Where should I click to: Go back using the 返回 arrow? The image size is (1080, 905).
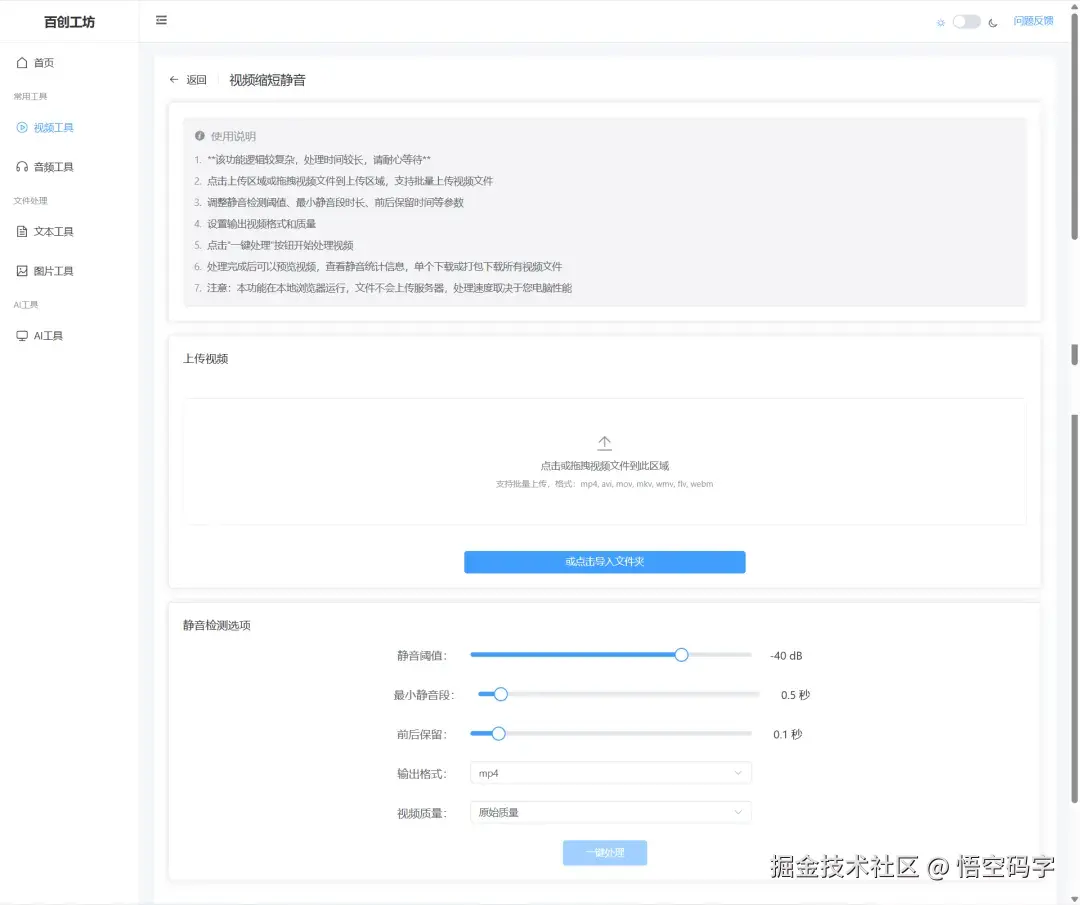(176, 79)
